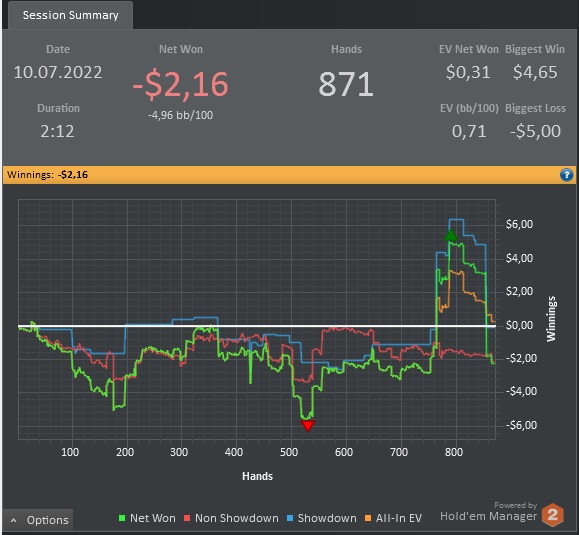Click the duration value 2:12

click(x=57, y=131)
